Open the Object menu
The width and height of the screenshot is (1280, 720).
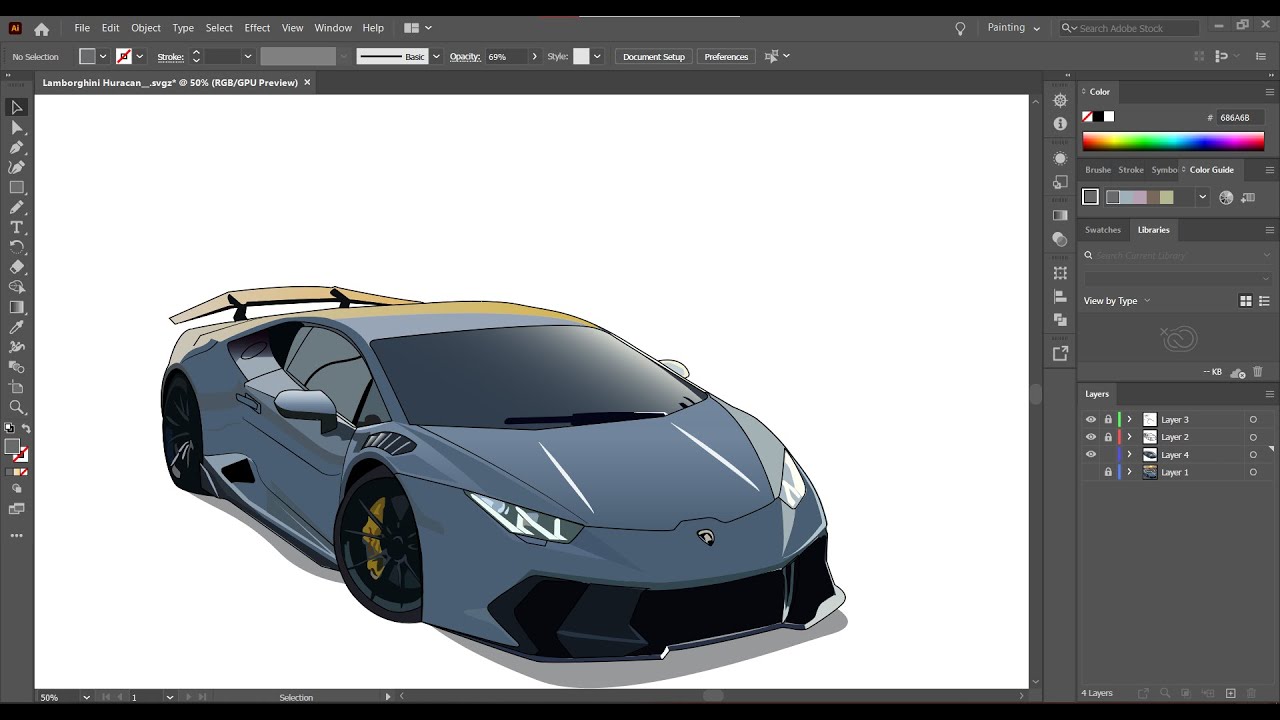(x=146, y=28)
